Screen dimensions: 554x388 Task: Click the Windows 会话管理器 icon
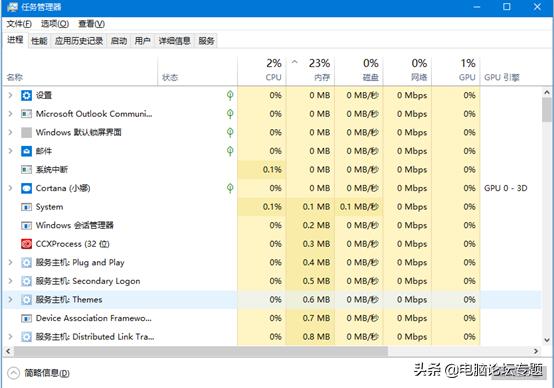[x=26, y=225]
